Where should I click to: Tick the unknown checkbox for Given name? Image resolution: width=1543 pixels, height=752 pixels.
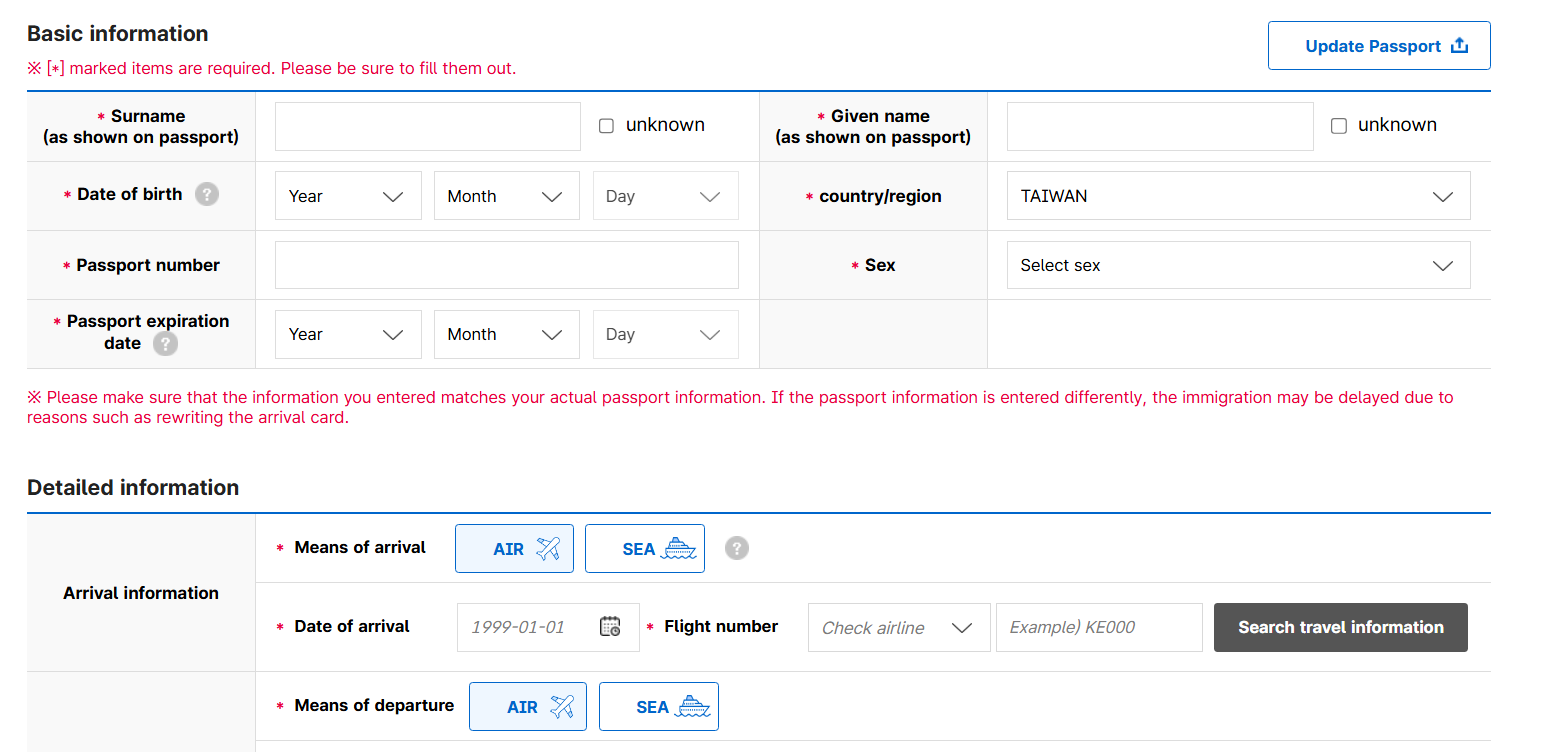pyautogui.click(x=1338, y=126)
